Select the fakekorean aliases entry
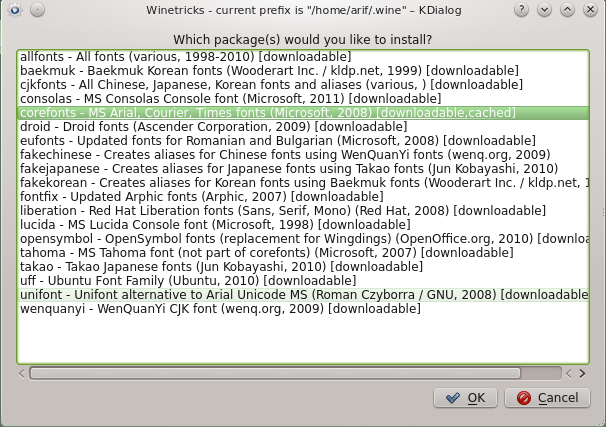The width and height of the screenshot is (606, 427). click(303, 182)
